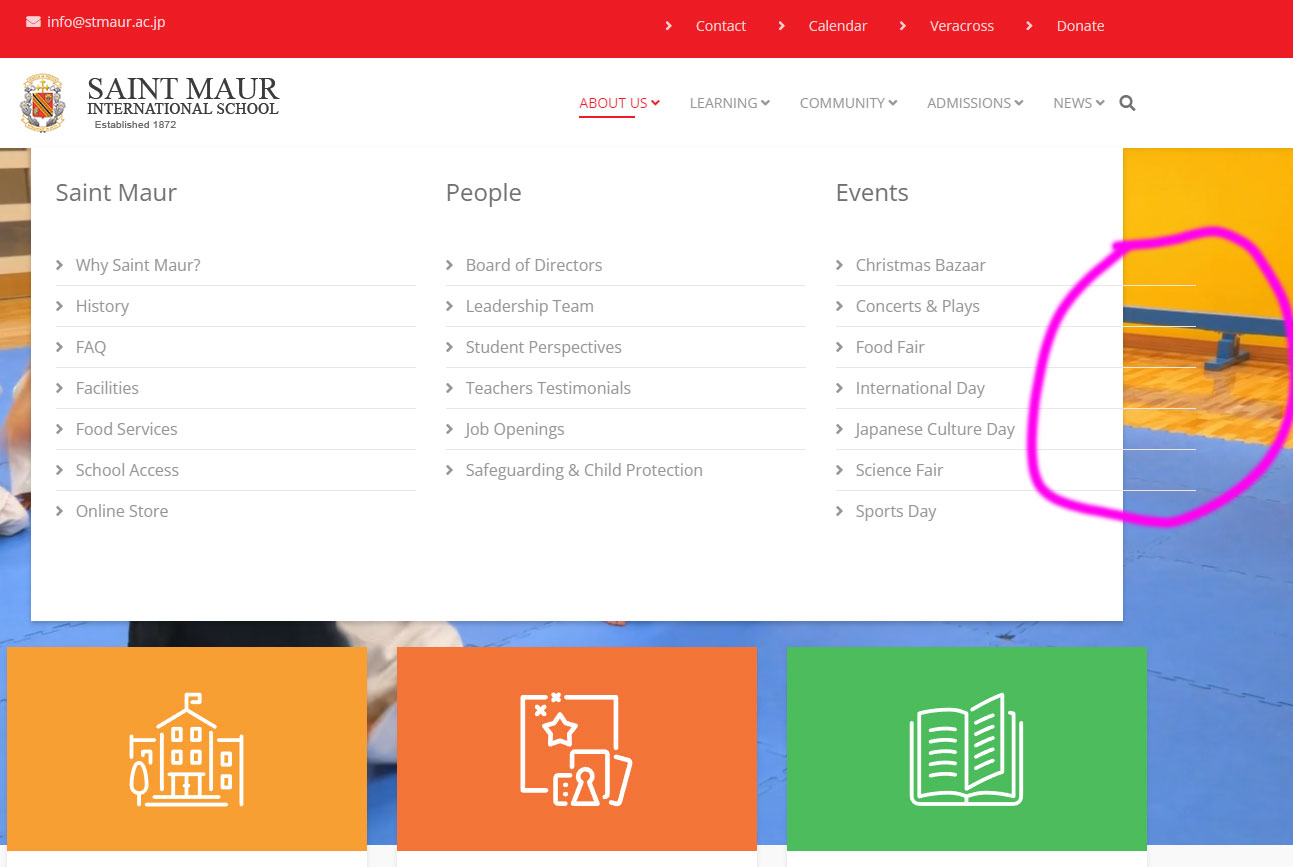Open the News navigation menu
Screen dimensions: 1293x867
tap(1078, 103)
